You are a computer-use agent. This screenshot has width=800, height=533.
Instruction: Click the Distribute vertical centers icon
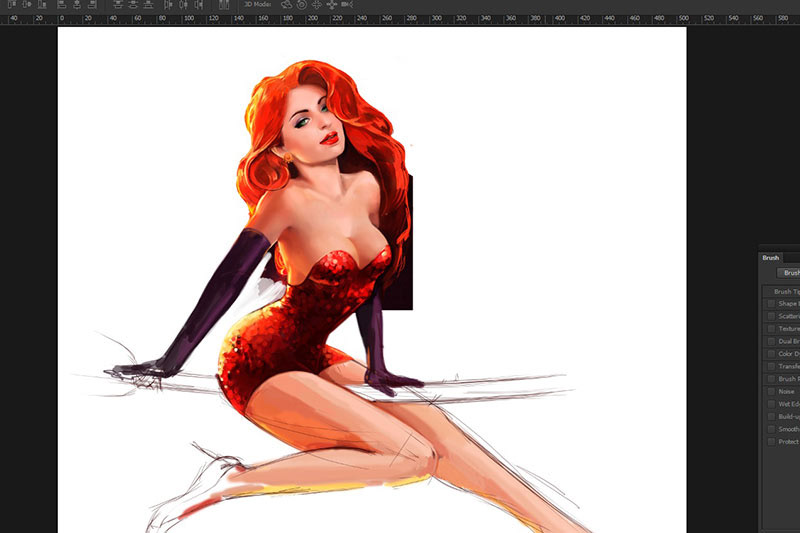point(133,5)
